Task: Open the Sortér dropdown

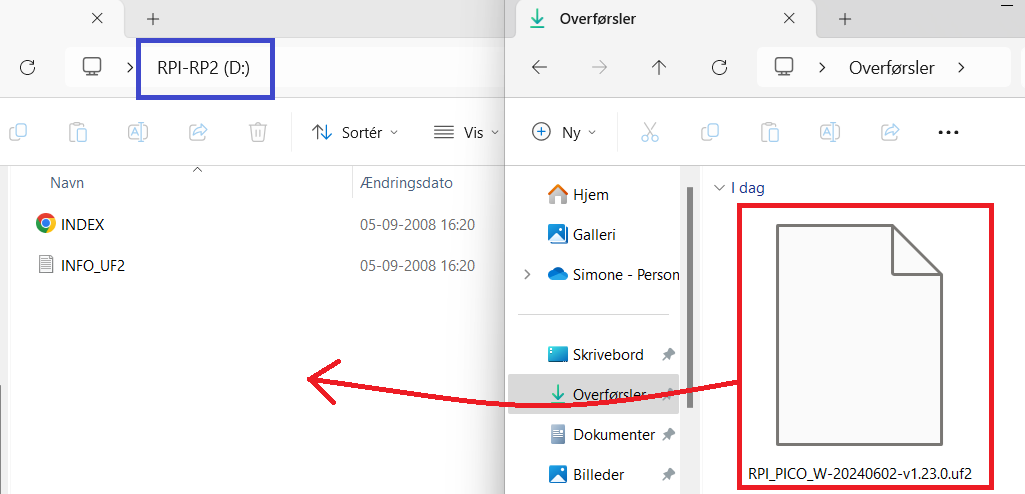Action: [355, 133]
